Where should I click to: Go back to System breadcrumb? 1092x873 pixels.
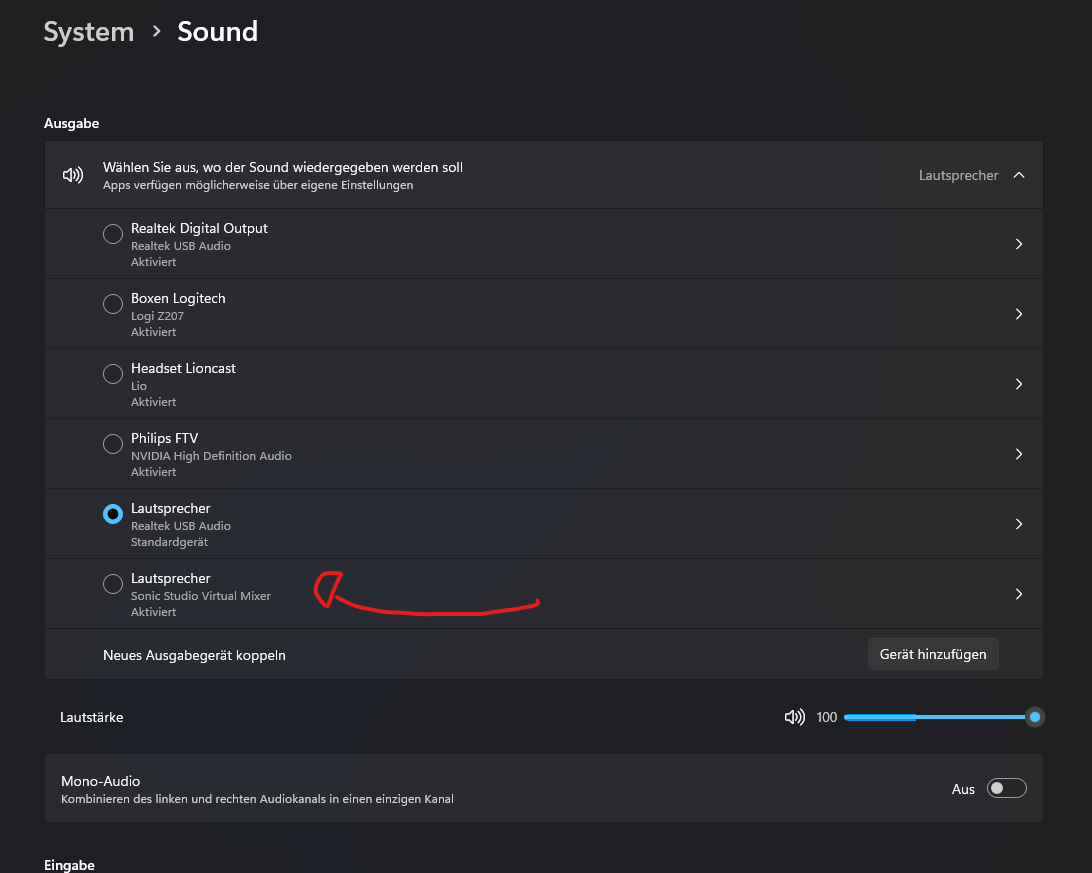(89, 32)
